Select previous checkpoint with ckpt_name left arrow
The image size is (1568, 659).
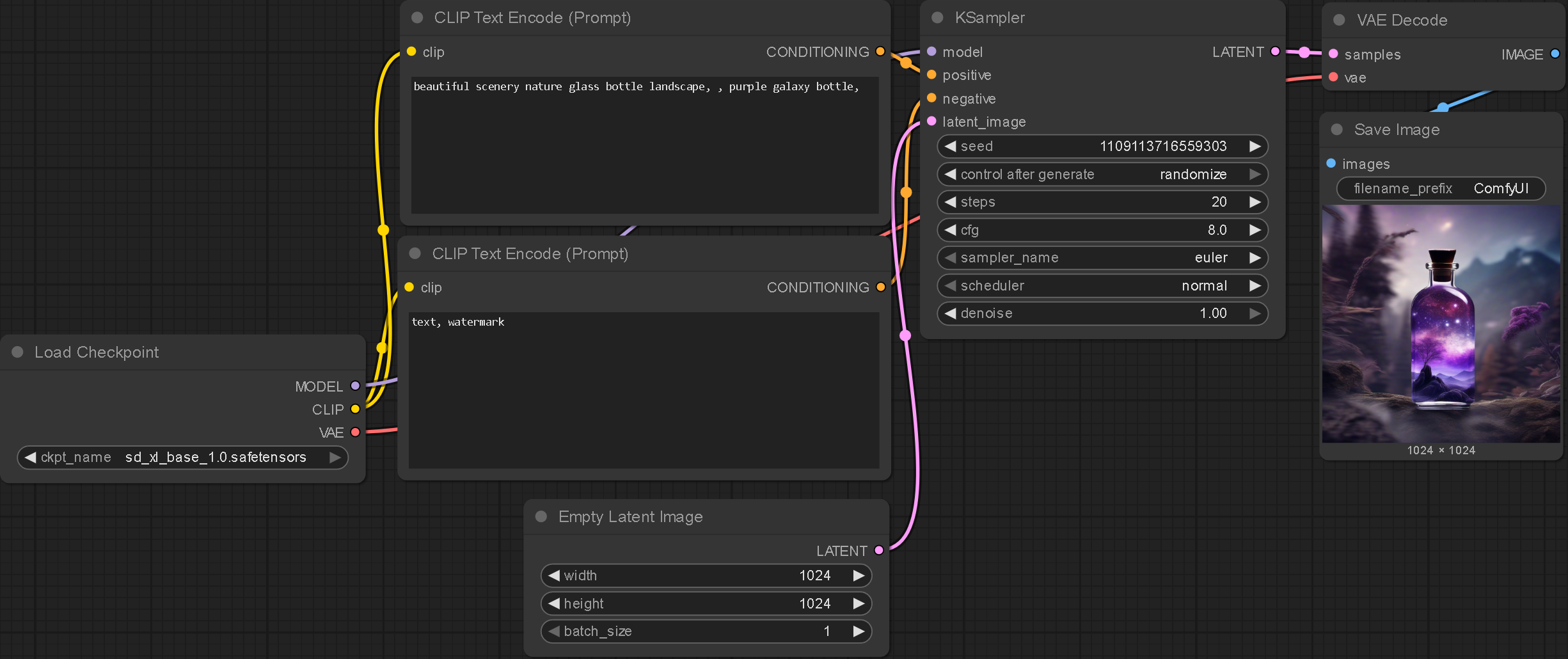[30, 457]
